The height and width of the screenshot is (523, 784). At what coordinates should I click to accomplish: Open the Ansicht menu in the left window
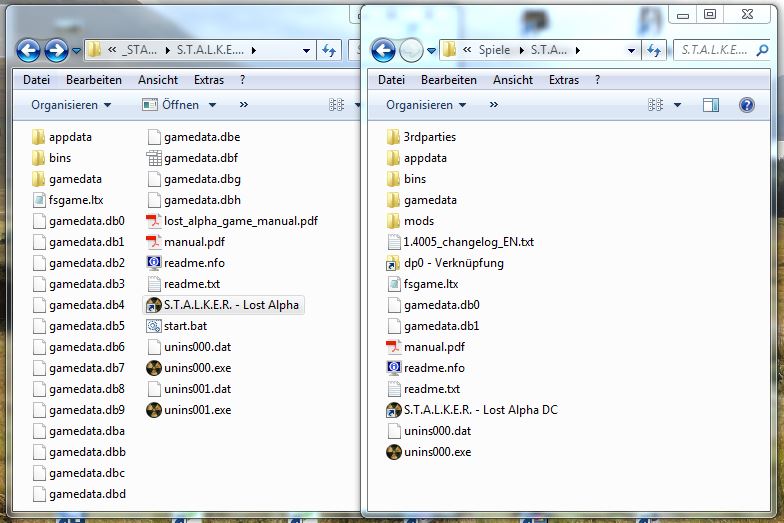(x=158, y=80)
